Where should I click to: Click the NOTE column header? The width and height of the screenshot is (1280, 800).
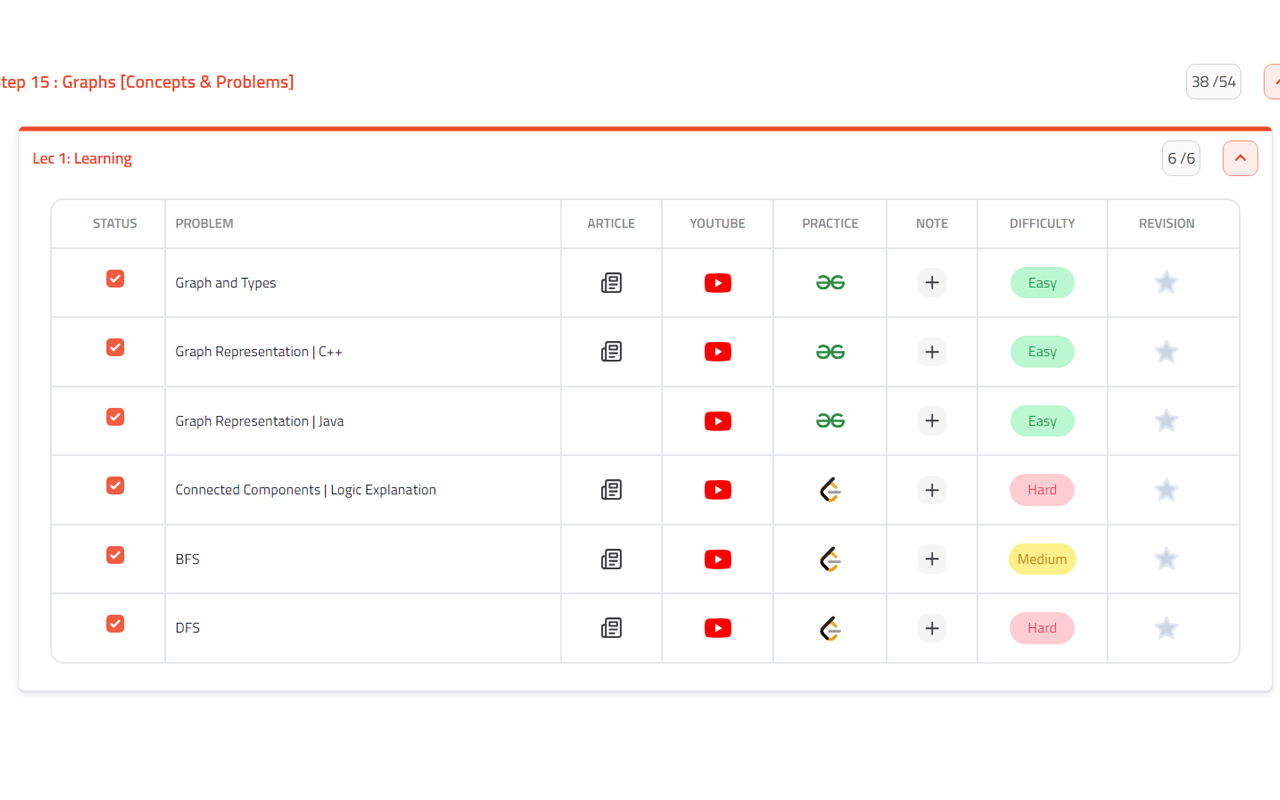tap(932, 223)
